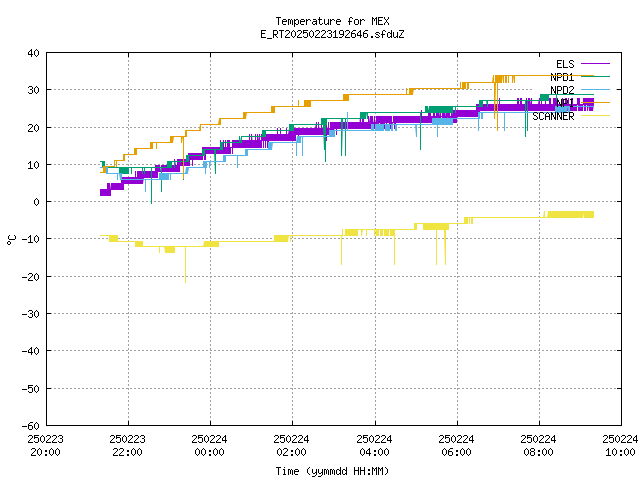The width and height of the screenshot is (640, 480).
Task: Click x-axis tick label 250224 10:00
Action: (x=620, y=446)
